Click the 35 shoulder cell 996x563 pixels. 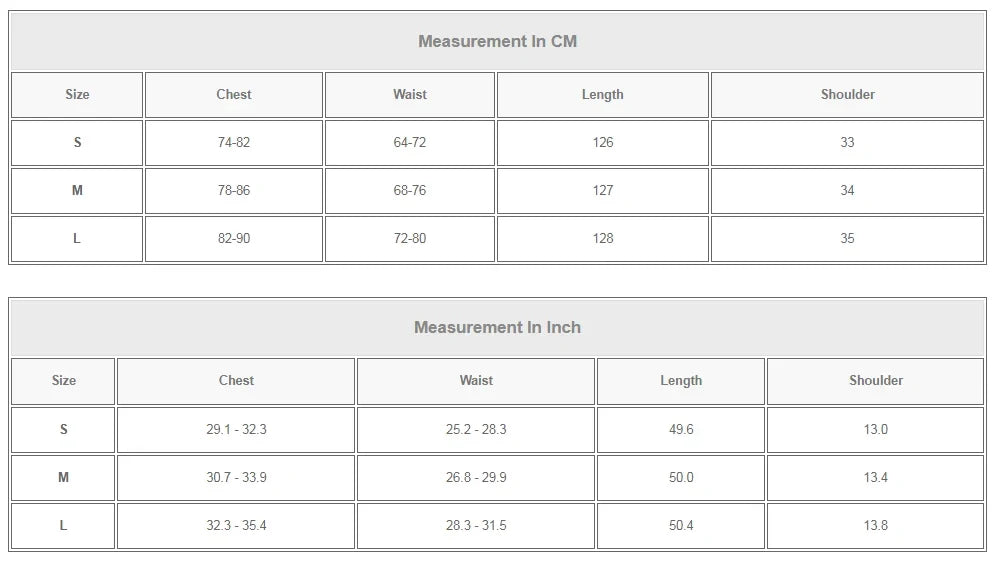coord(847,239)
